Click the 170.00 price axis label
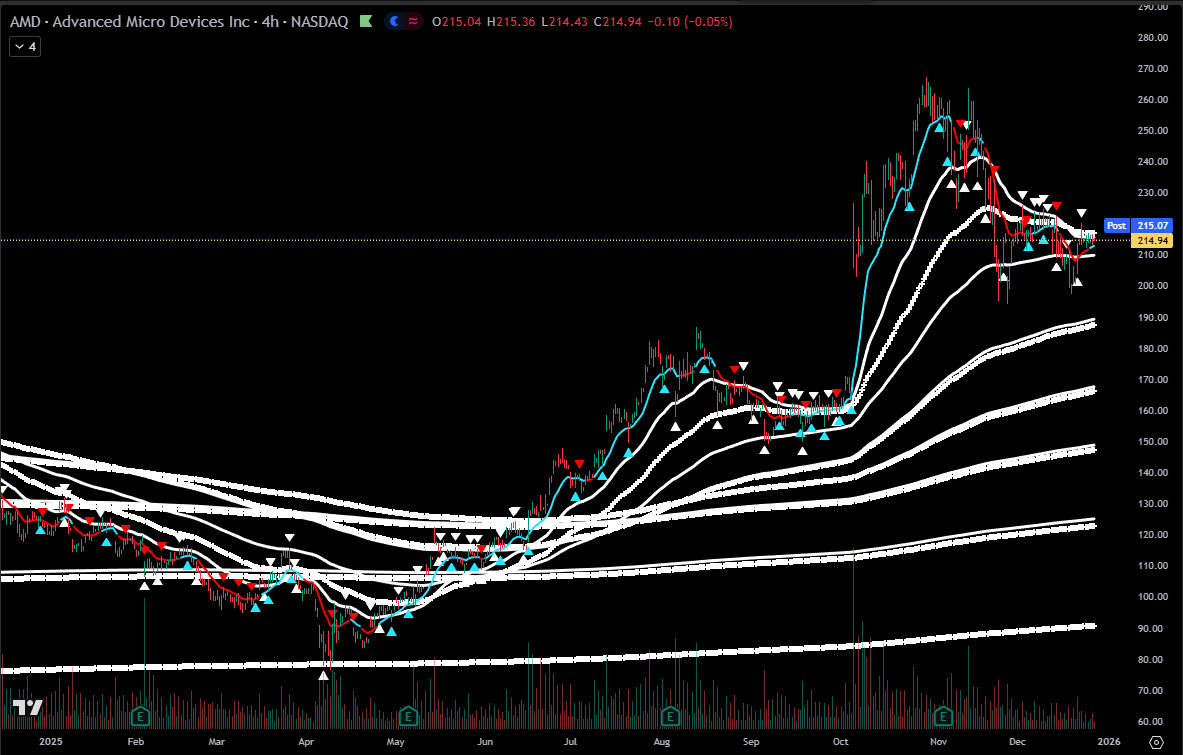The width and height of the screenshot is (1183, 755). (1152, 379)
